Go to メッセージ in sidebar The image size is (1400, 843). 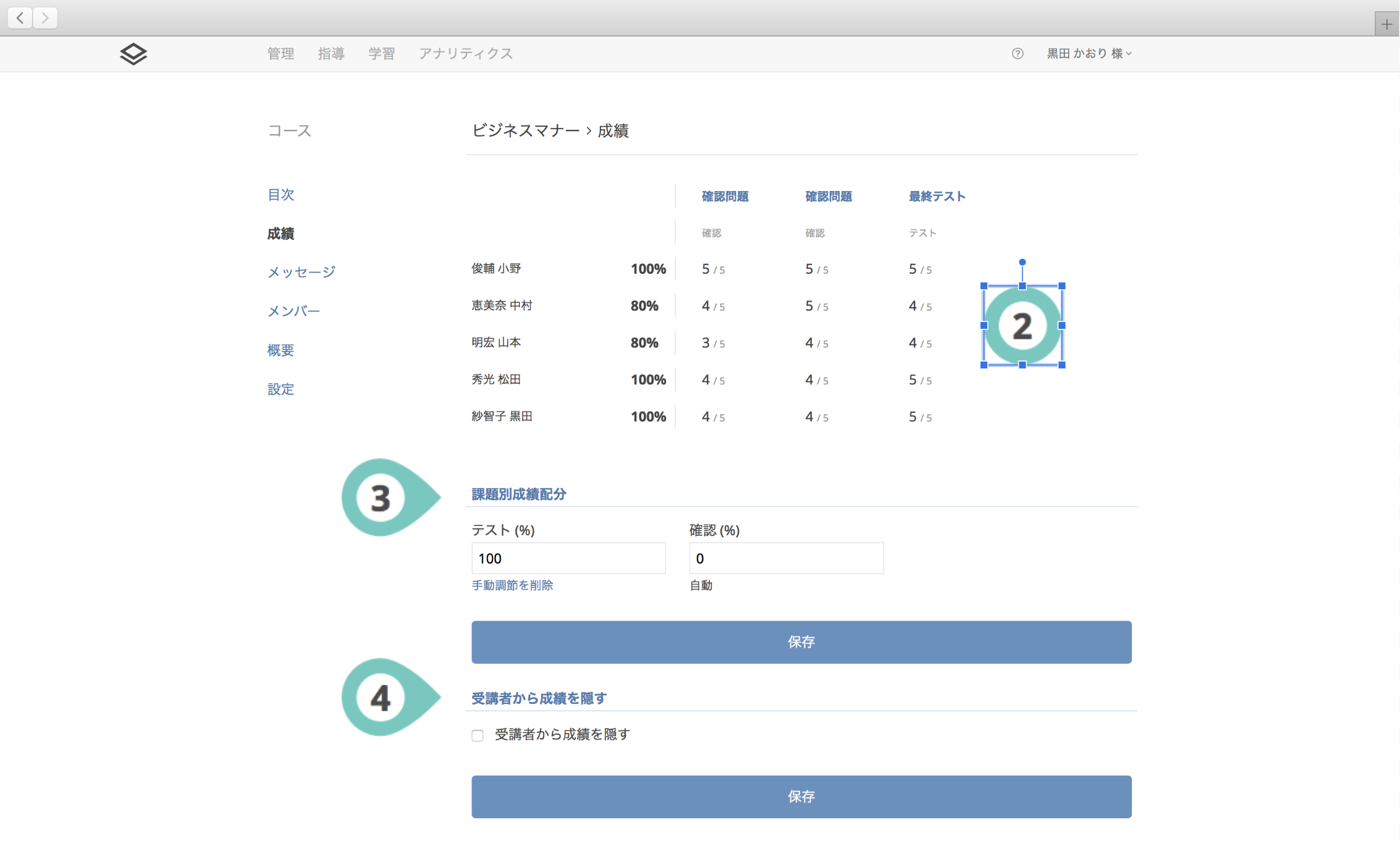tap(301, 272)
